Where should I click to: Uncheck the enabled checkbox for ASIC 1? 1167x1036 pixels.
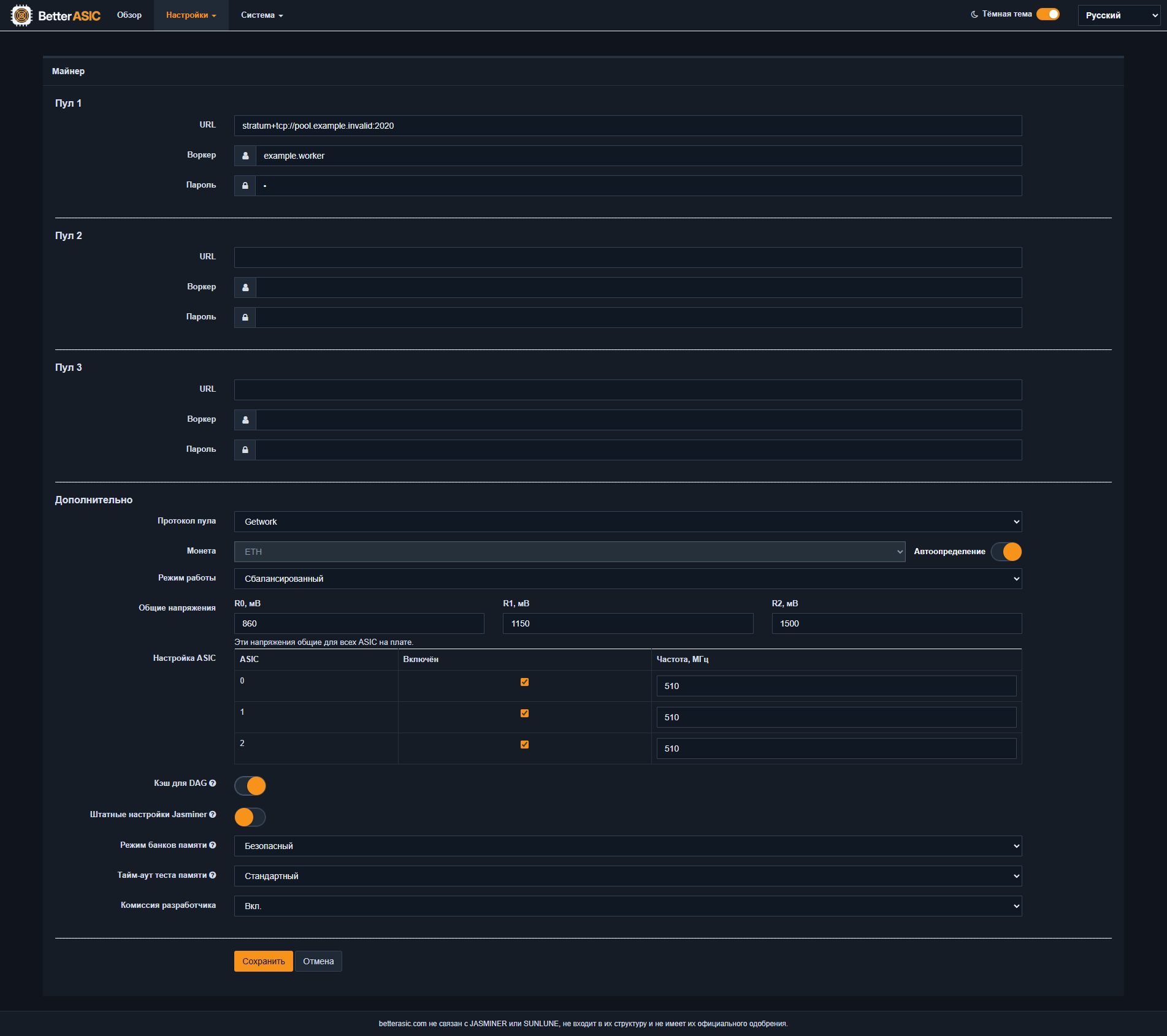pos(524,713)
